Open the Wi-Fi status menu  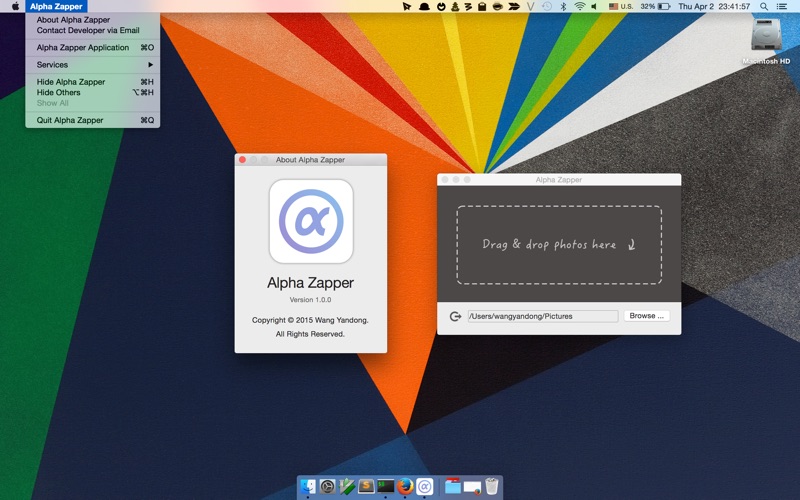580,6
